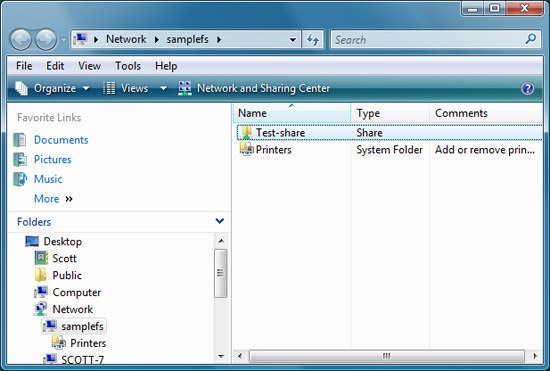Click the Scott user icon in folder tree
Viewport: 550px width, 371px height.
pyautogui.click(x=41, y=258)
